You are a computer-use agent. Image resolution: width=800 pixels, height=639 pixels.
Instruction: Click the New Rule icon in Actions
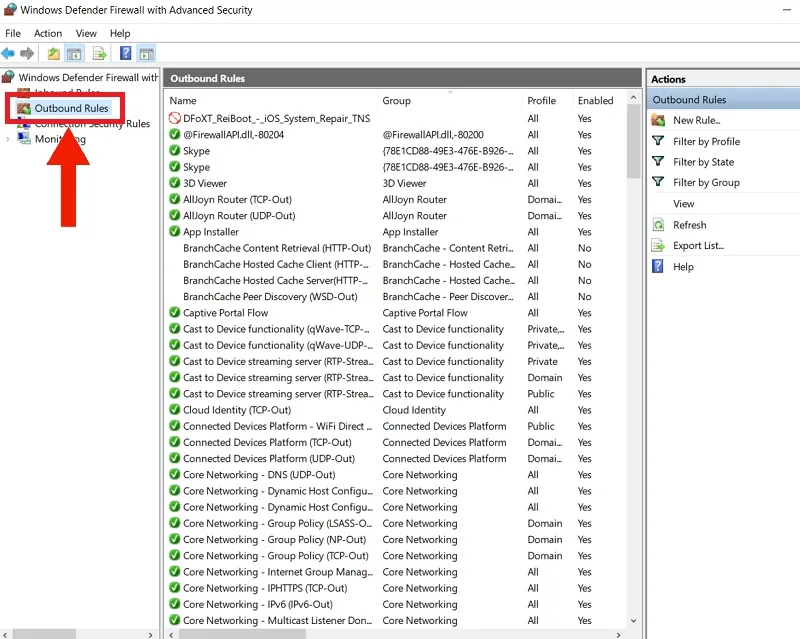point(658,120)
